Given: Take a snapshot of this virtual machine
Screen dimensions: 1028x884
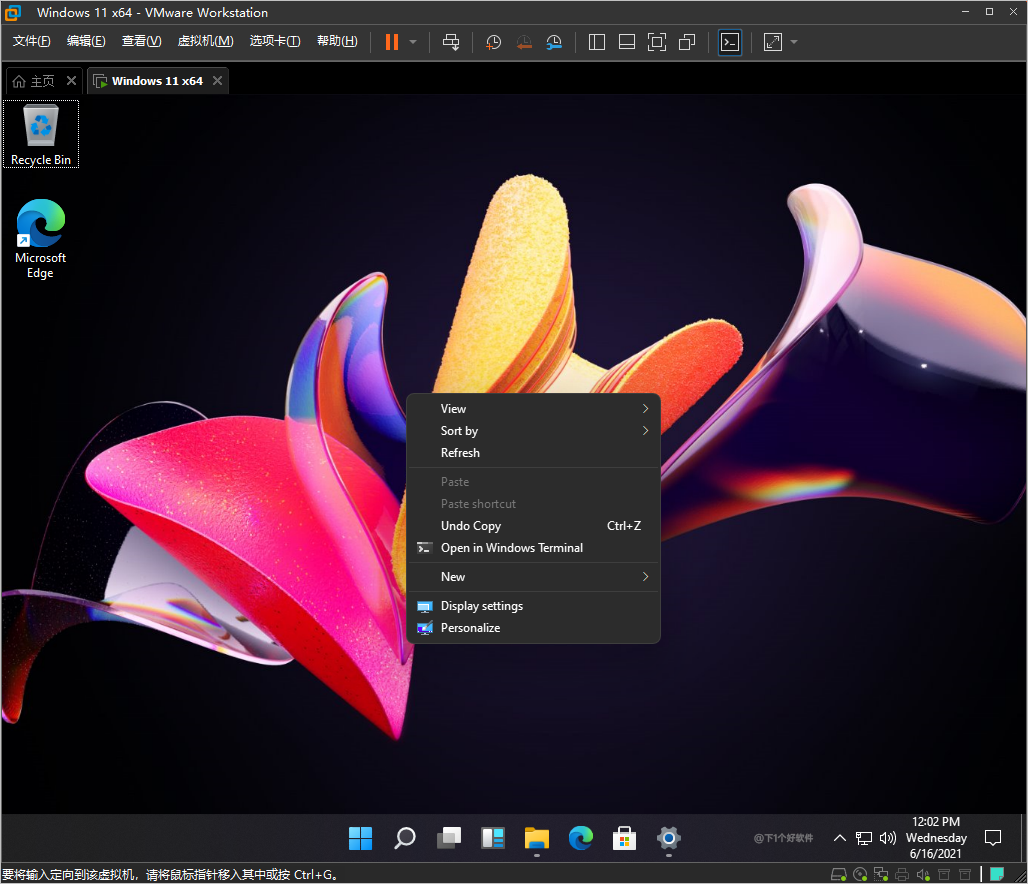Looking at the screenshot, I should [x=492, y=42].
